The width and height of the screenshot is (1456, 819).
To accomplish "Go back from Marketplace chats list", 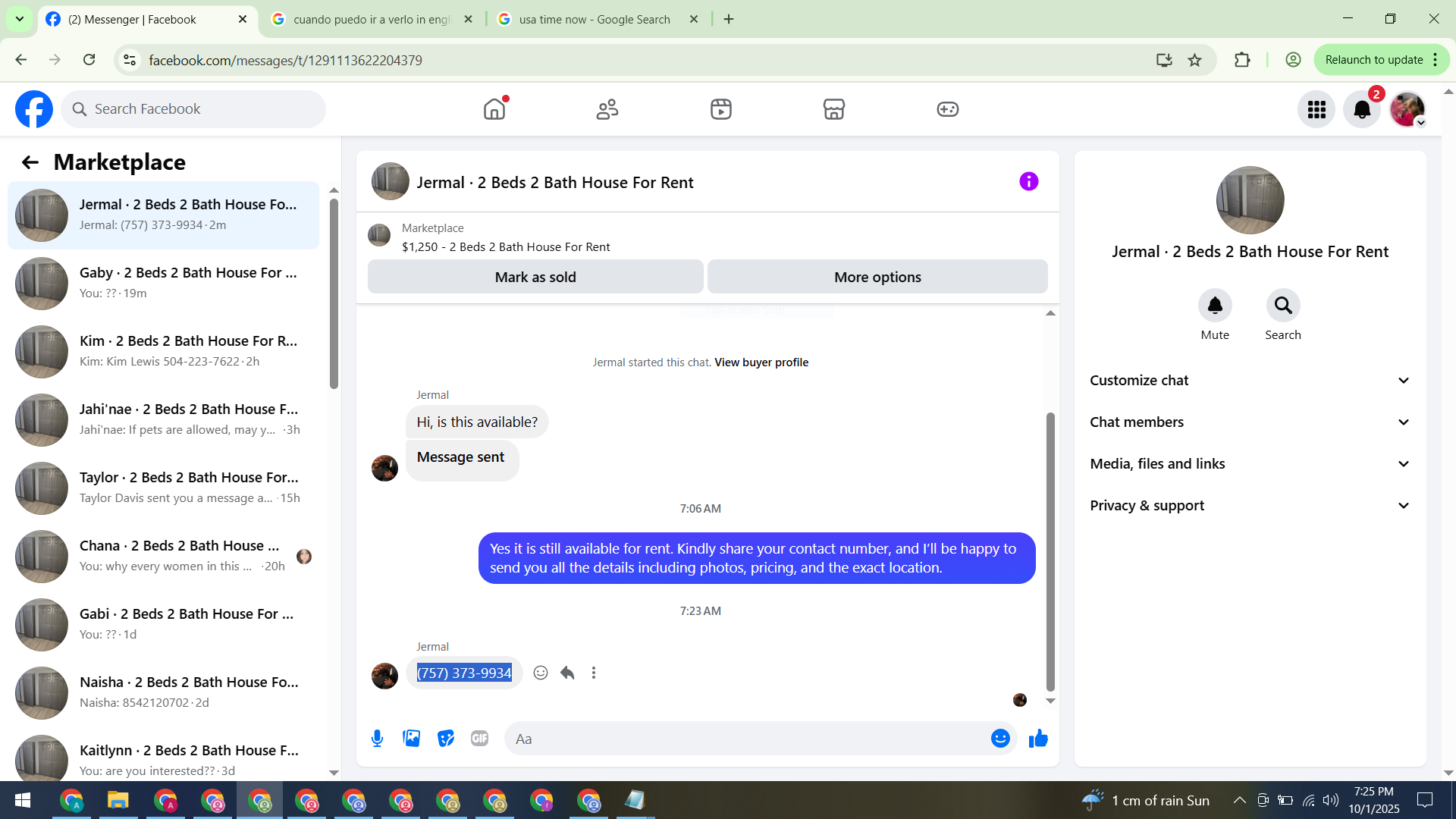I will [30, 162].
